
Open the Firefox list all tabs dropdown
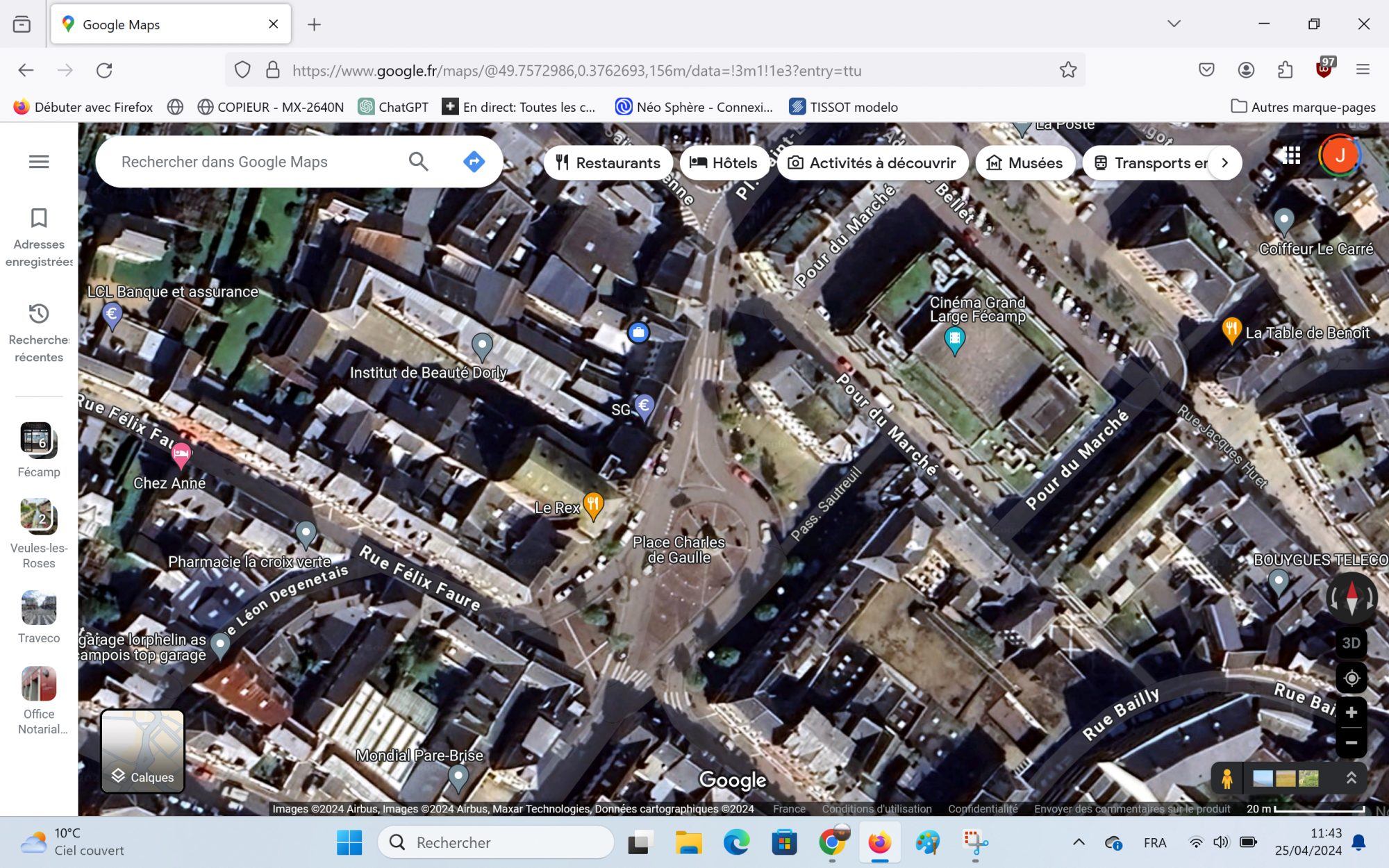pos(1174,24)
